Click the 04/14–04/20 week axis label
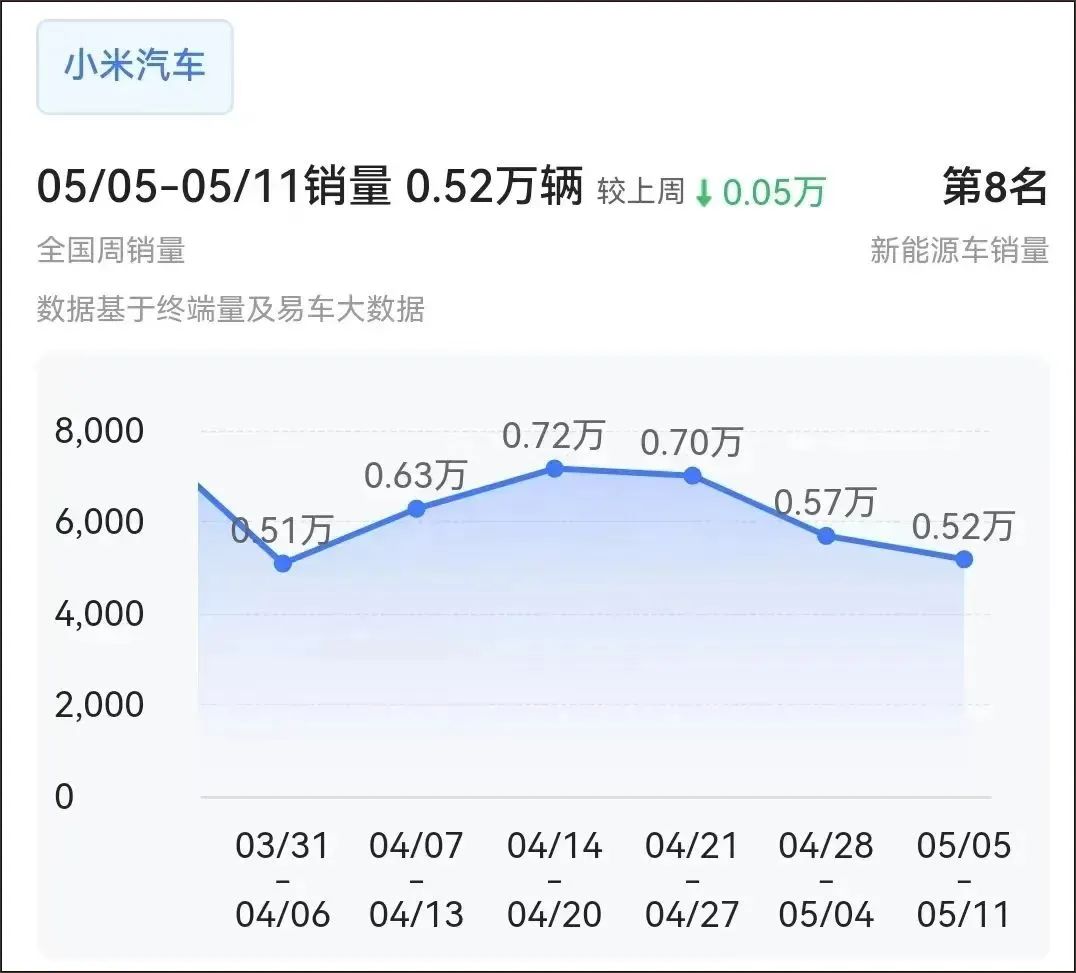The height and width of the screenshot is (973, 1076). tap(554, 880)
